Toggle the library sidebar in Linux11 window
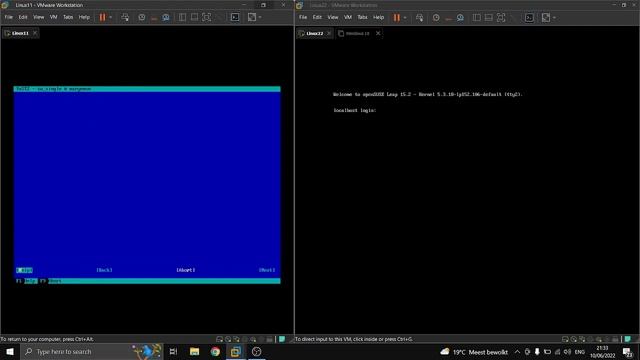 pos(182,17)
